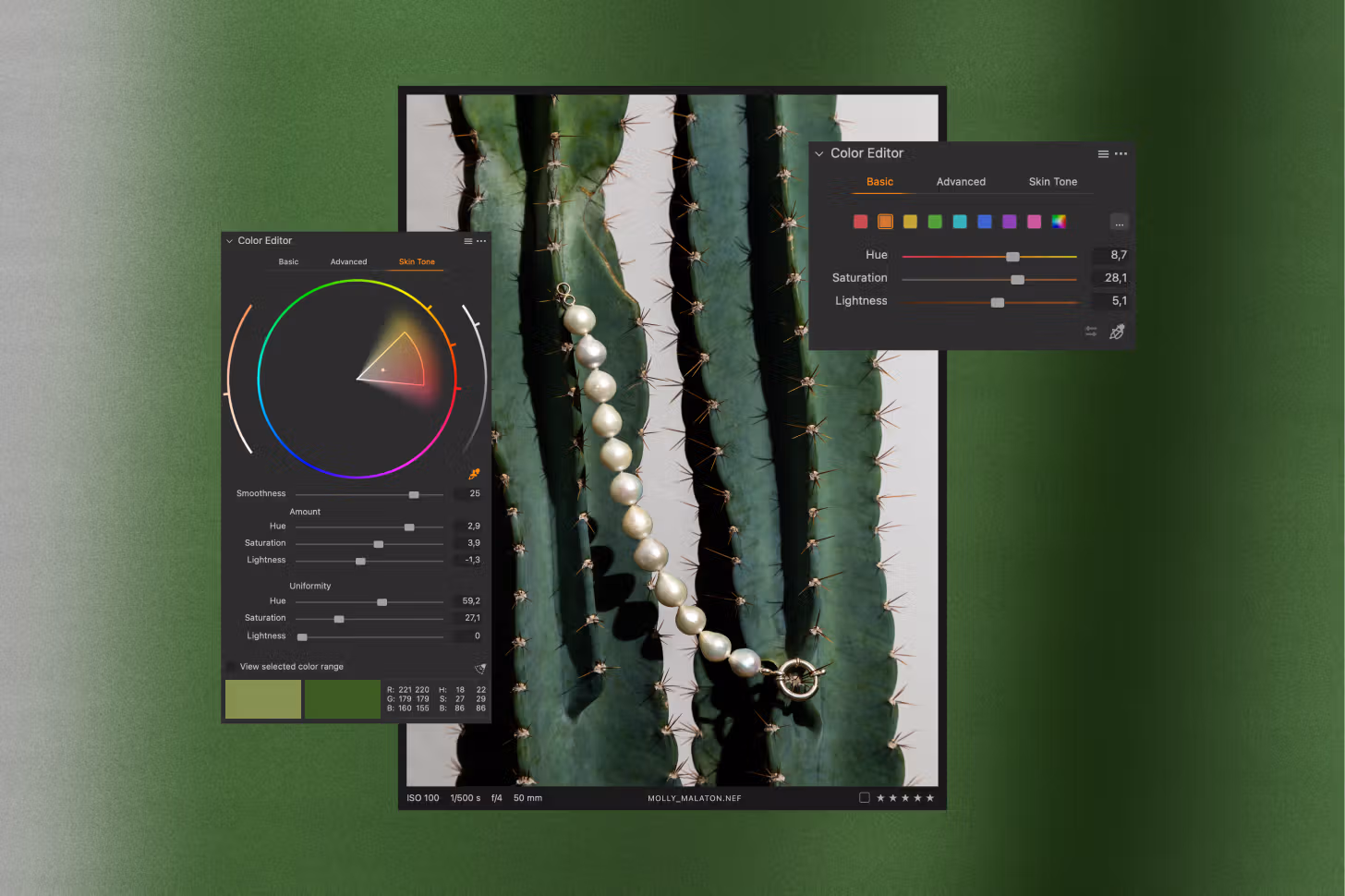The image size is (1345, 896).
Task: Pick the skin tone color picker eyedropper
Action: (474, 474)
